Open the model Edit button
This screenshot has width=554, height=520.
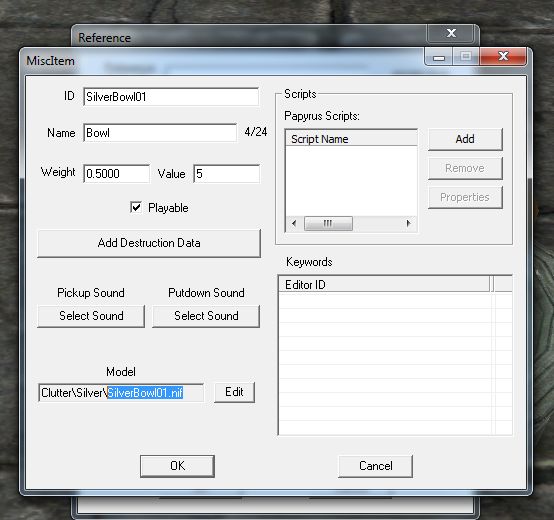pyautogui.click(x=234, y=392)
